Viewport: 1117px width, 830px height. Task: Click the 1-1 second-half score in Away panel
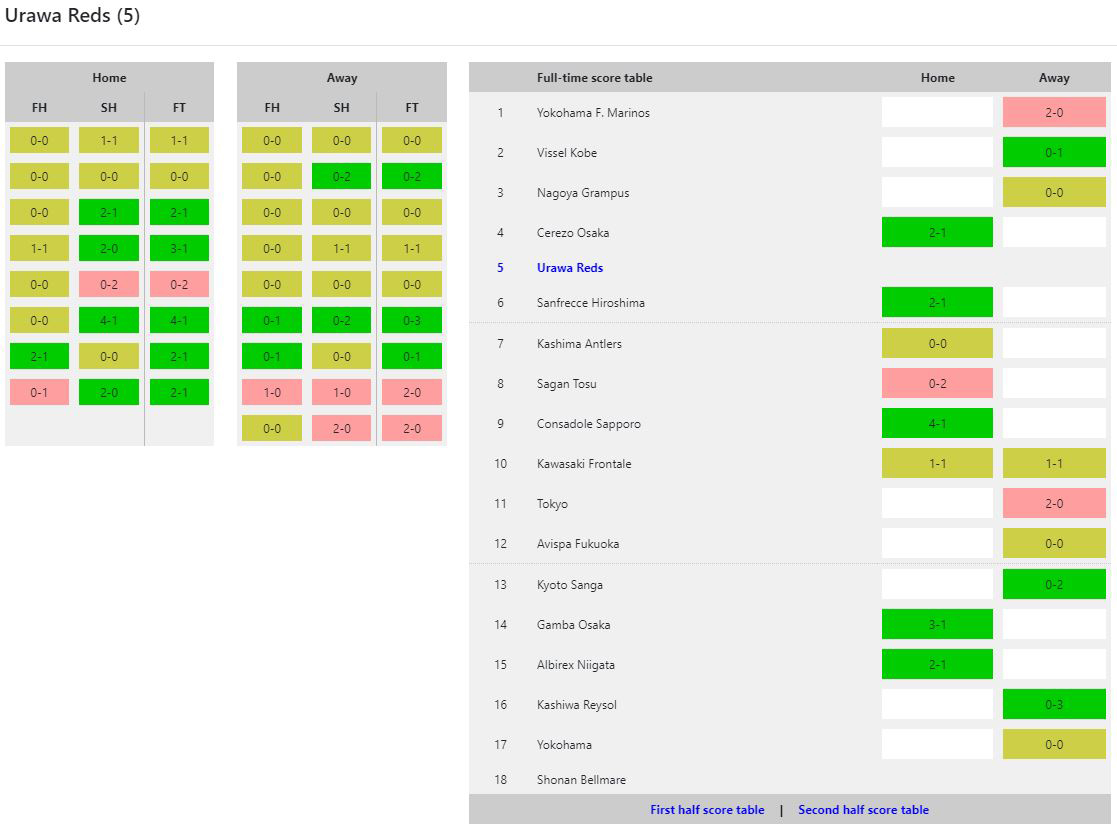point(341,249)
